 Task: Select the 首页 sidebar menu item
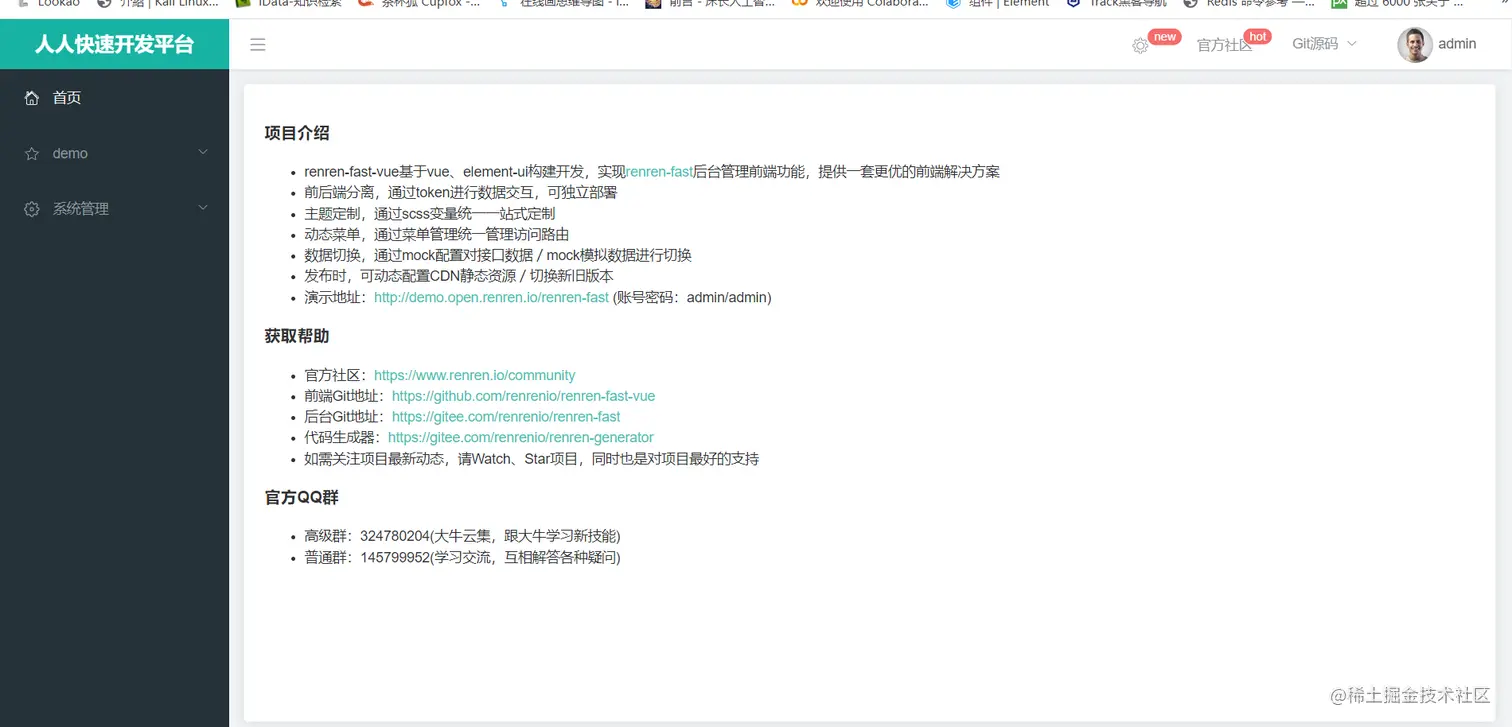(68, 97)
